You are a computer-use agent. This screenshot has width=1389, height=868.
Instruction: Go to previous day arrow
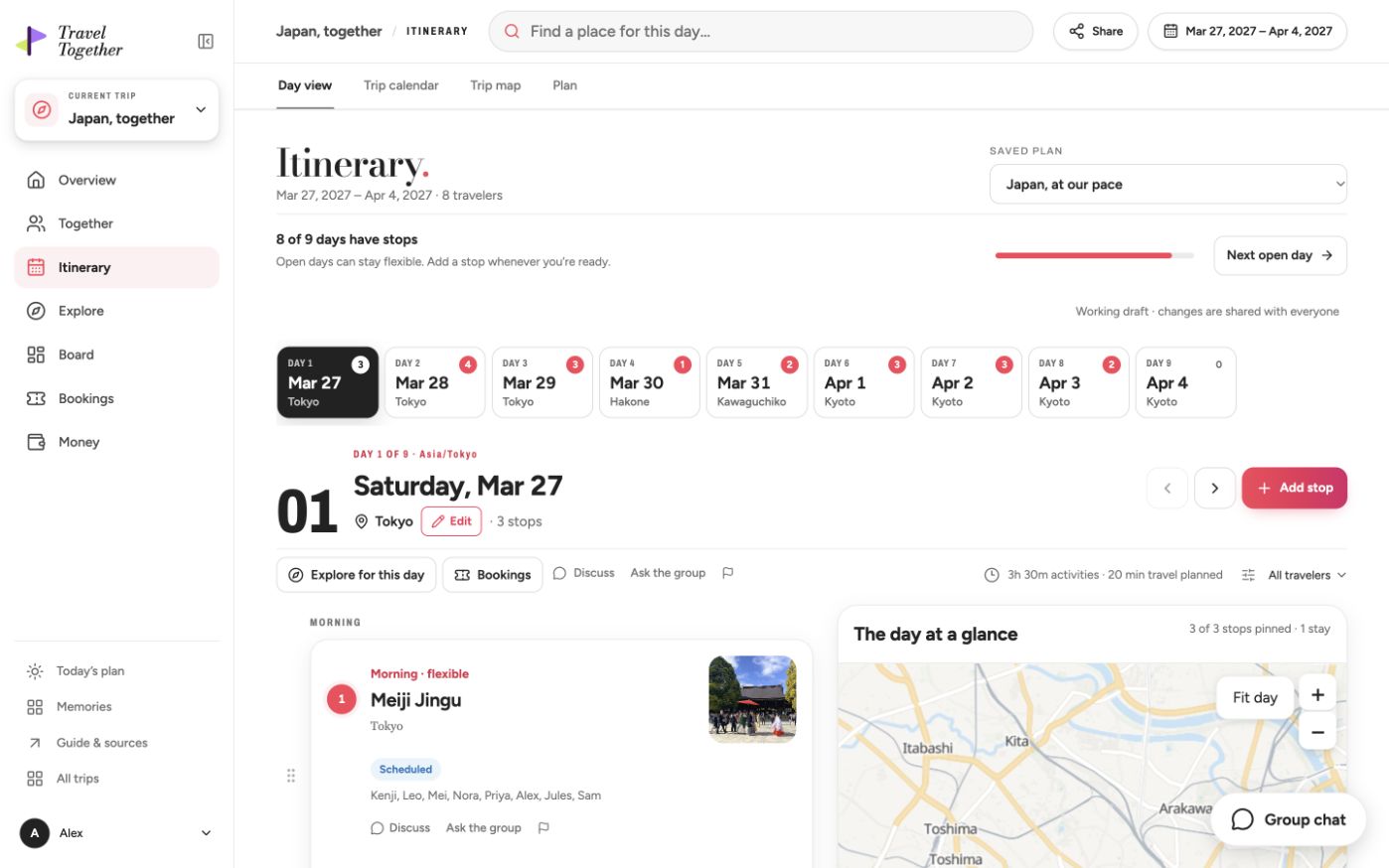pos(1167,488)
